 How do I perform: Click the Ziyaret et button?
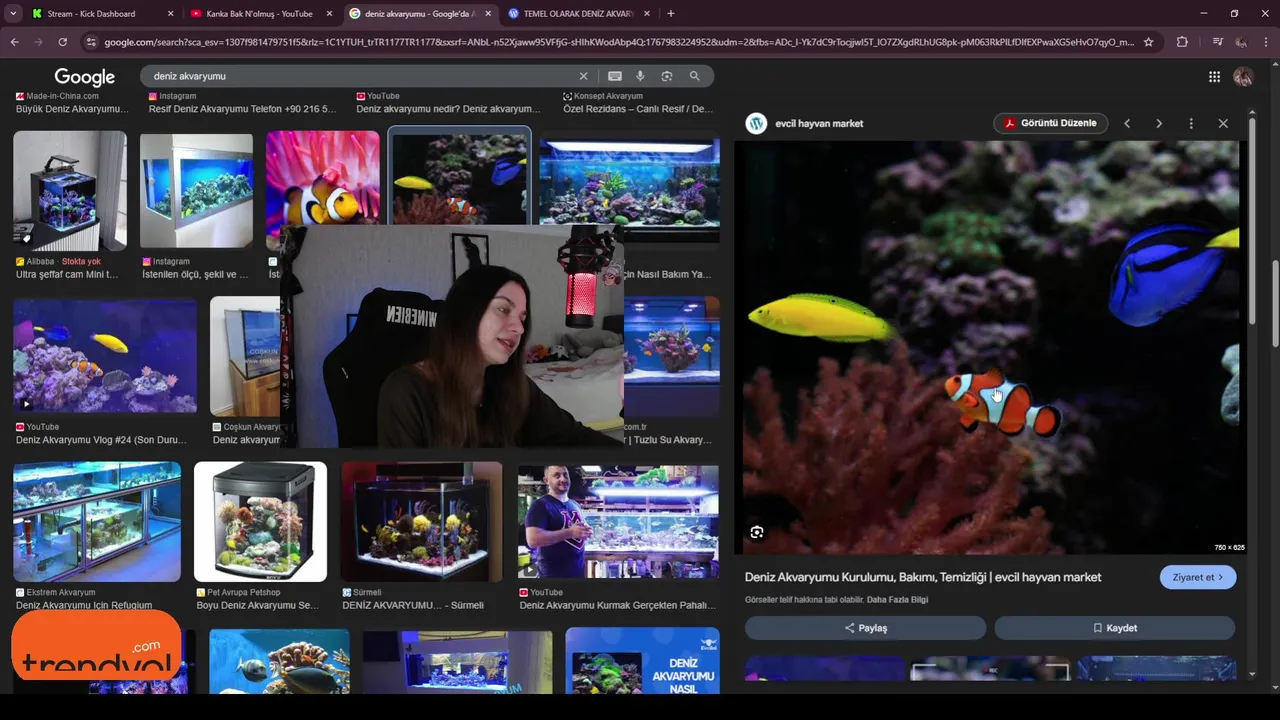[1198, 577]
